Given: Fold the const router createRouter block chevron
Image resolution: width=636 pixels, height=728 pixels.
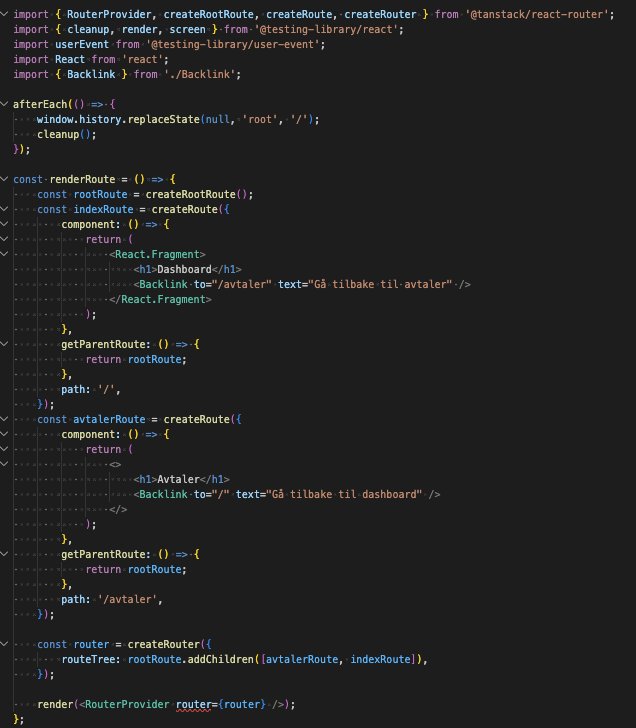Looking at the screenshot, I should pos(4,644).
